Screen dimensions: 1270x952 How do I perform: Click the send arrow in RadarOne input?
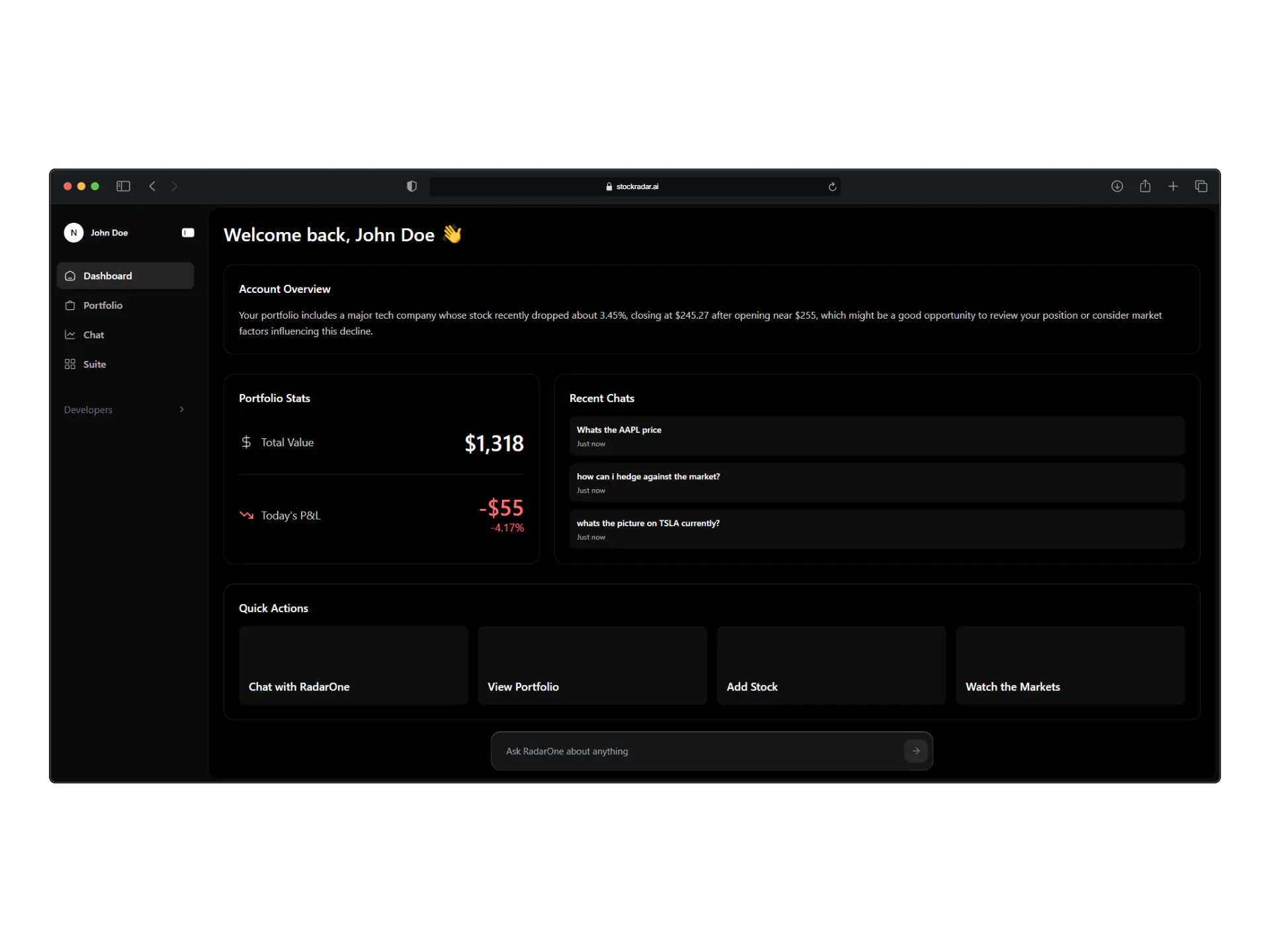(x=915, y=751)
